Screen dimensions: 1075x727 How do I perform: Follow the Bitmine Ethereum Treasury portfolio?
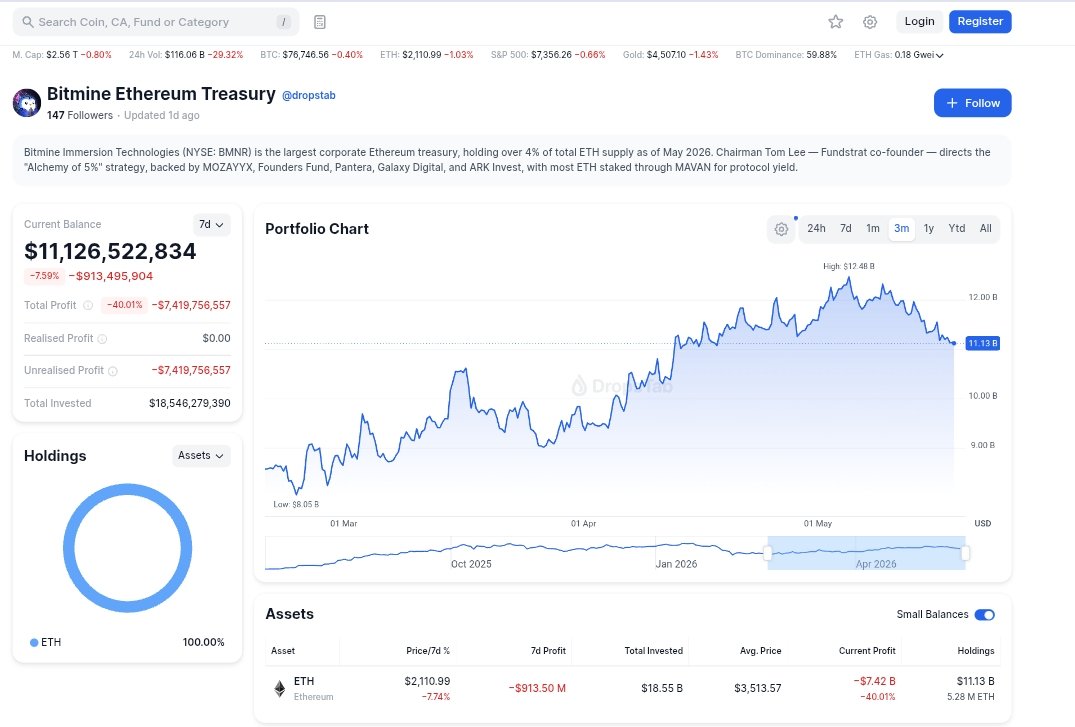972,103
